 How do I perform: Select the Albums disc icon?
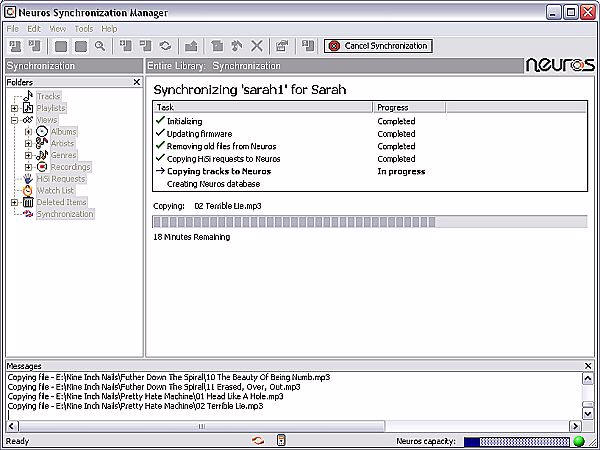pyautogui.click(x=42, y=132)
